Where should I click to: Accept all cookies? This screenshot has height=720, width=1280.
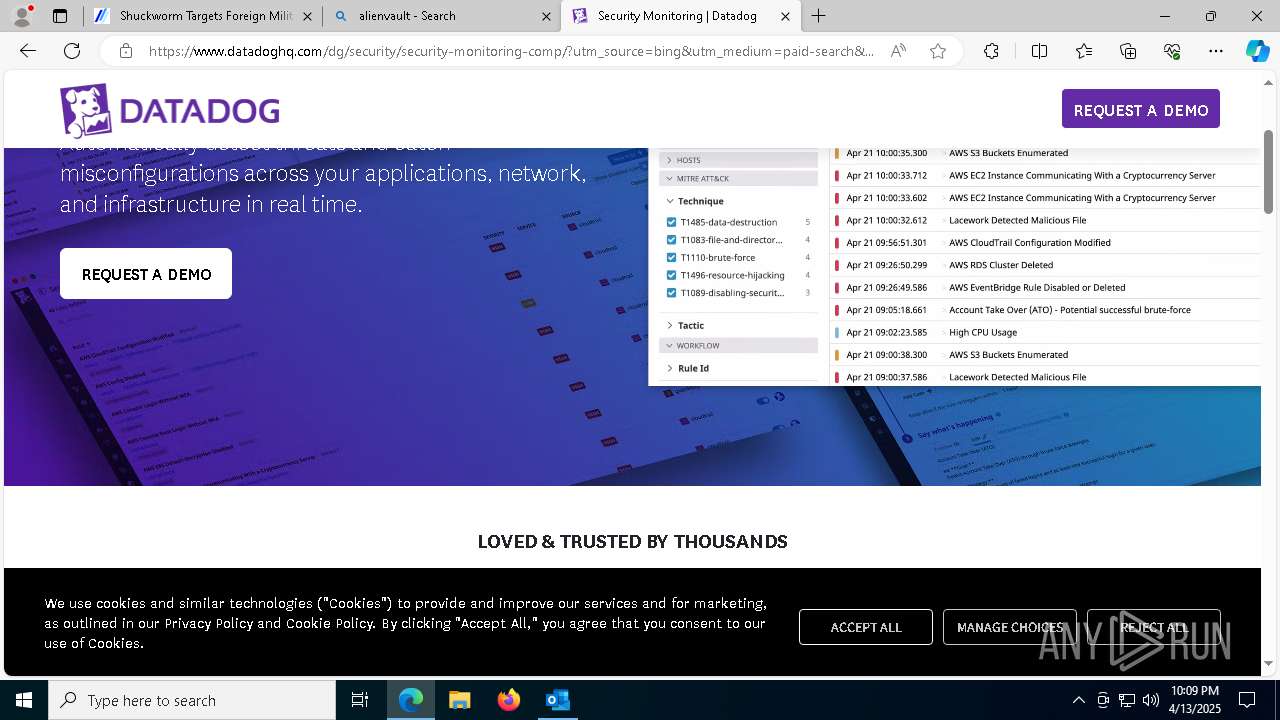tap(866, 627)
